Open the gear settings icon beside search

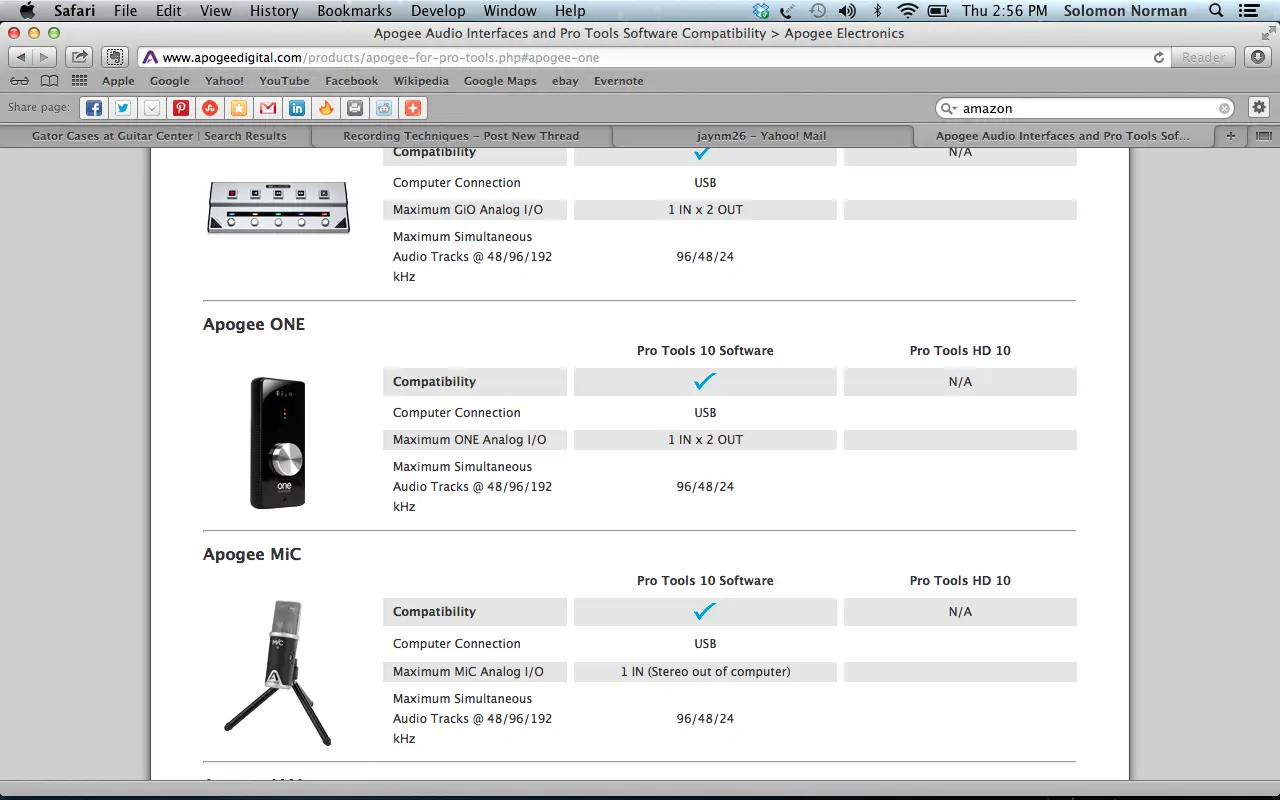point(1259,108)
